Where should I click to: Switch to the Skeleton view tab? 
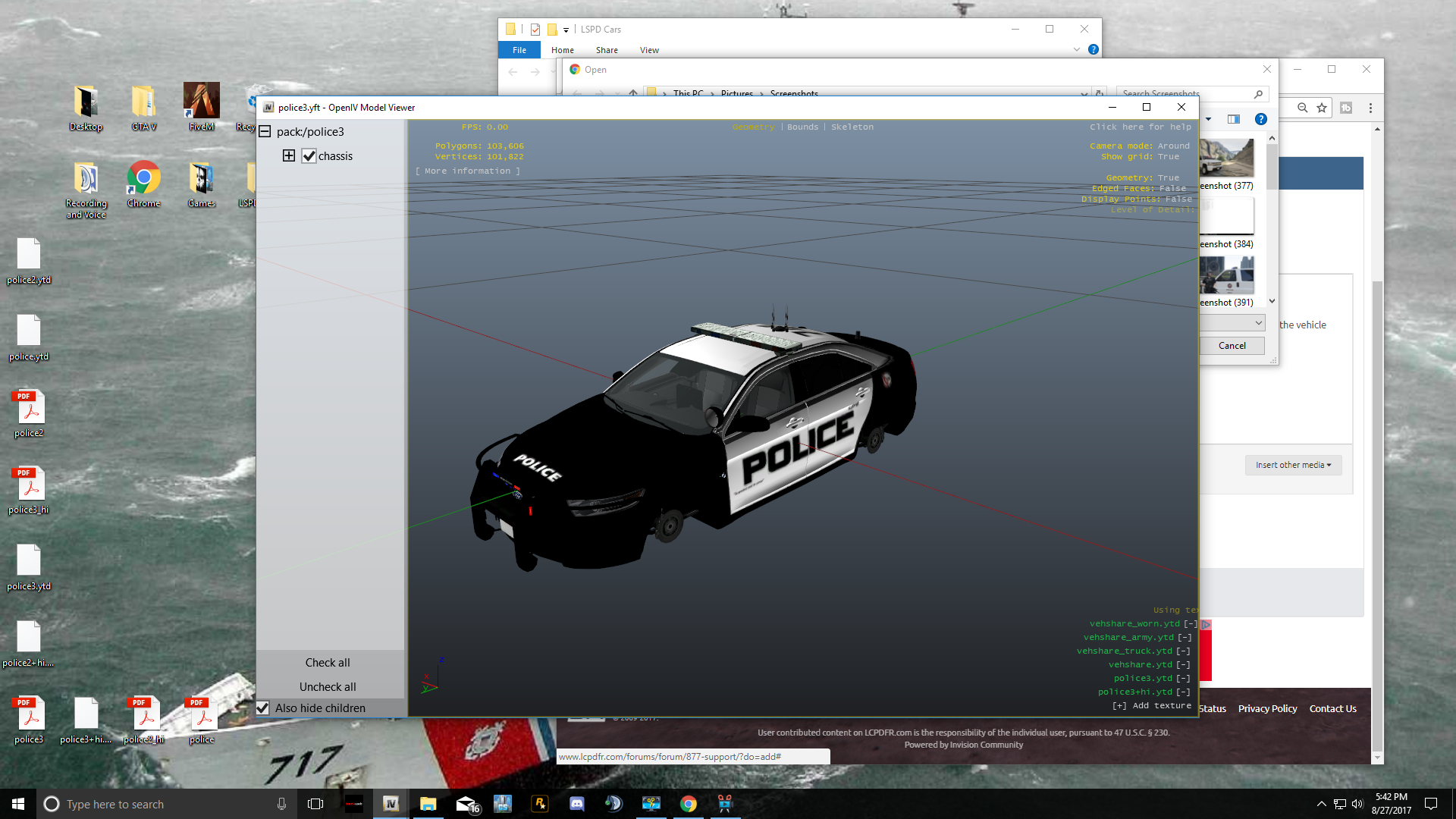[x=852, y=127]
